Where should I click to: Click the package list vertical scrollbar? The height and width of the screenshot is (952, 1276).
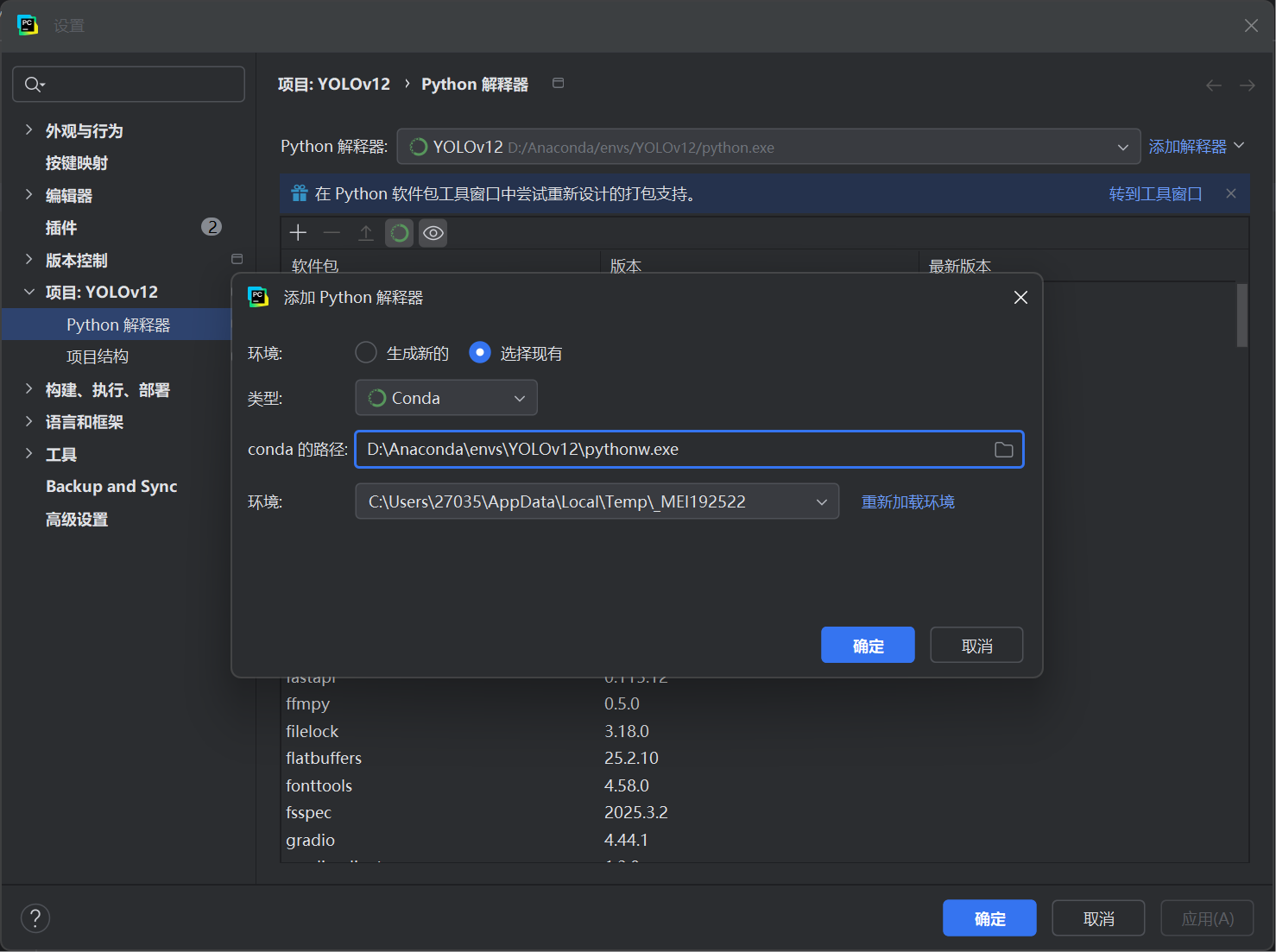click(1242, 315)
